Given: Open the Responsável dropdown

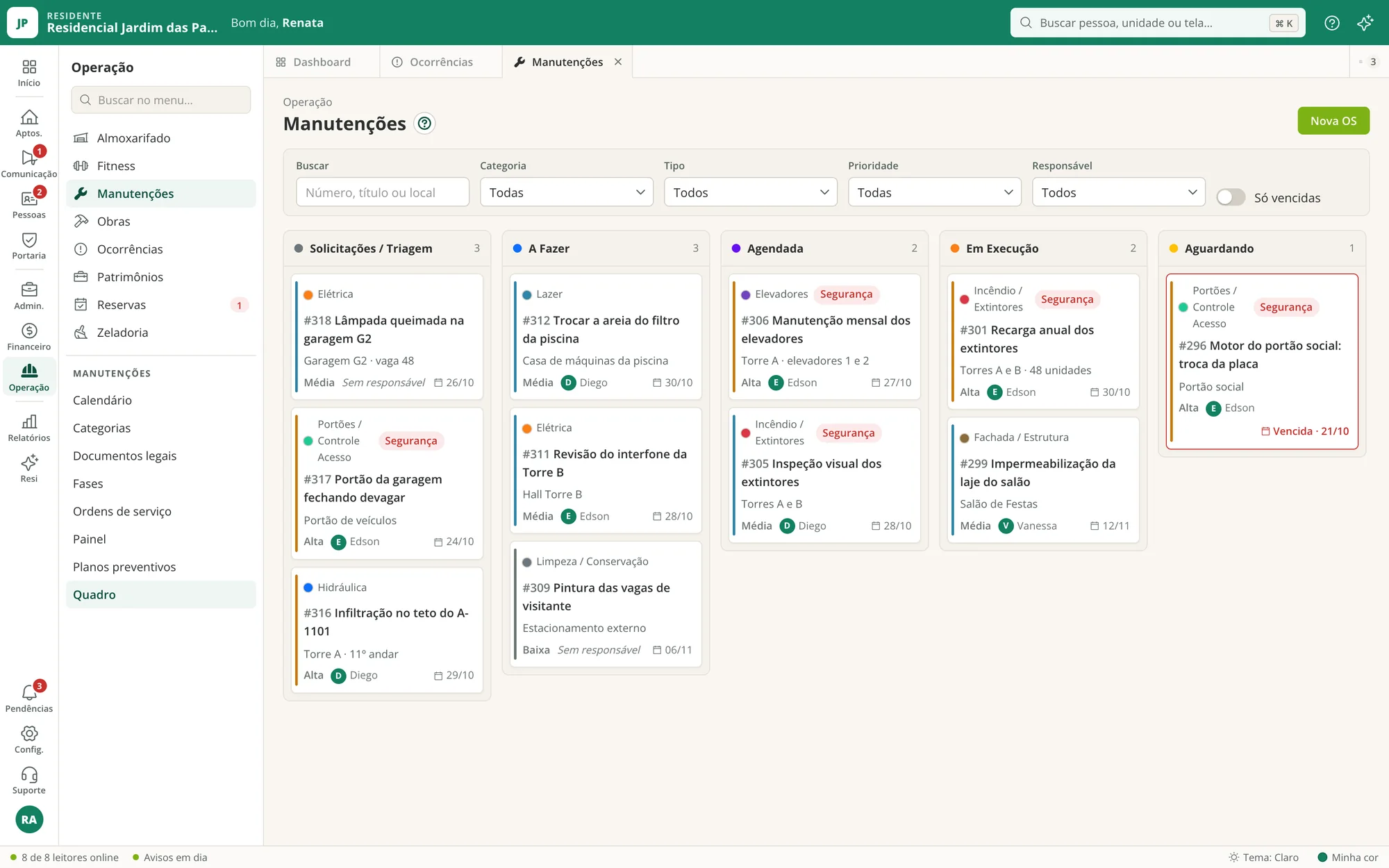Looking at the screenshot, I should (x=1119, y=192).
